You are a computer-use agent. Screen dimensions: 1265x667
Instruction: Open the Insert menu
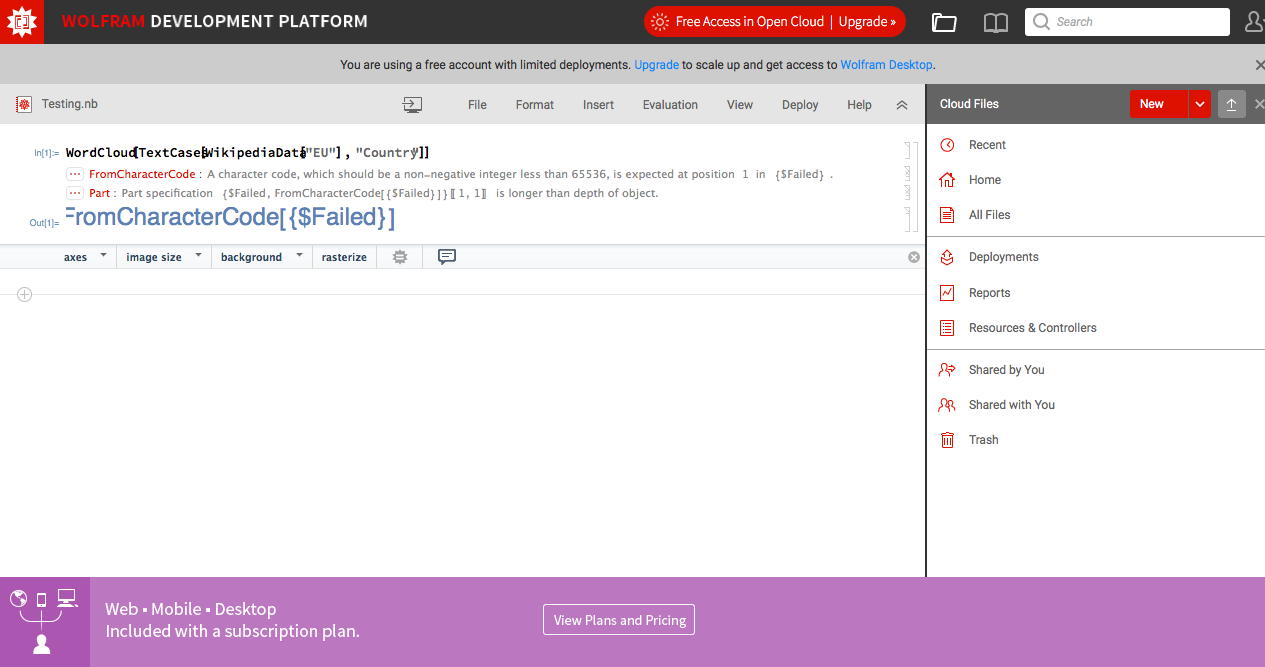[x=599, y=105]
